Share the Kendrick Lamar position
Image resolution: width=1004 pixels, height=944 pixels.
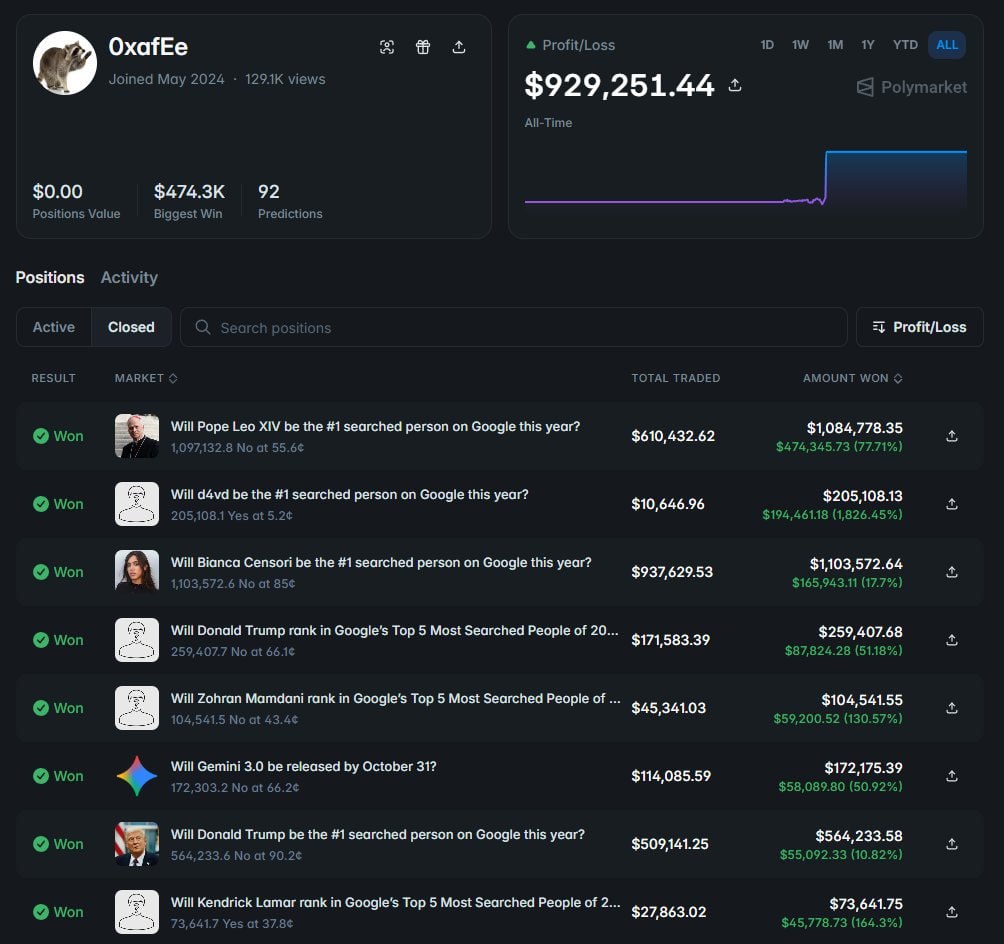(x=952, y=911)
